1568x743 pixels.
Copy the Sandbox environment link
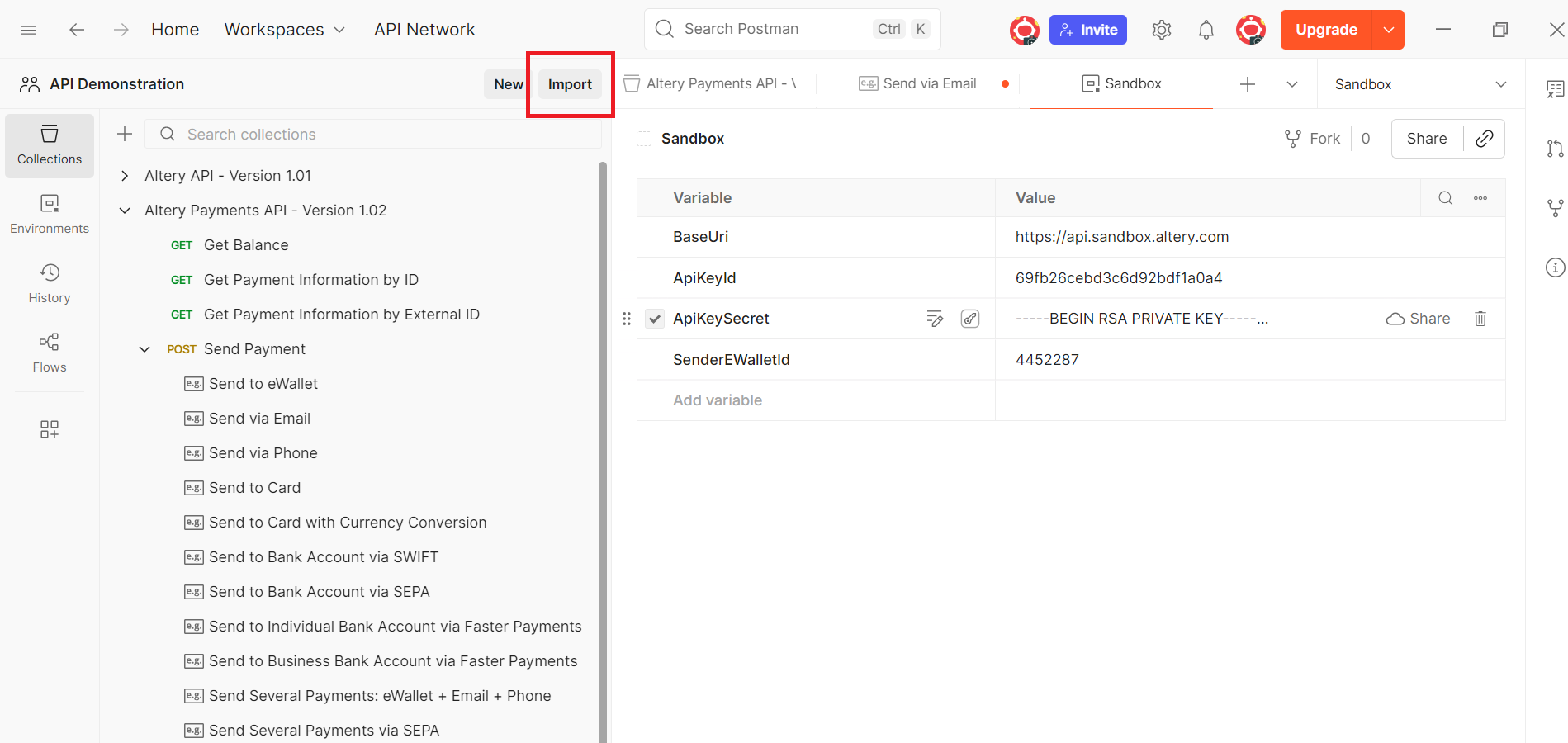[x=1485, y=139]
